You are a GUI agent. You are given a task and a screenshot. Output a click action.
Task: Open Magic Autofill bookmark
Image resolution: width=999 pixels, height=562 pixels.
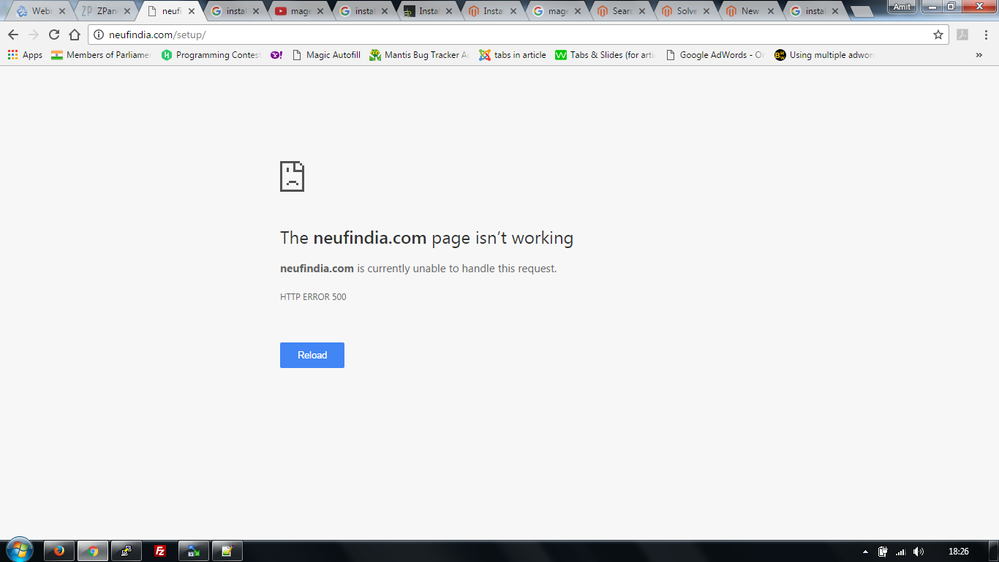326,55
